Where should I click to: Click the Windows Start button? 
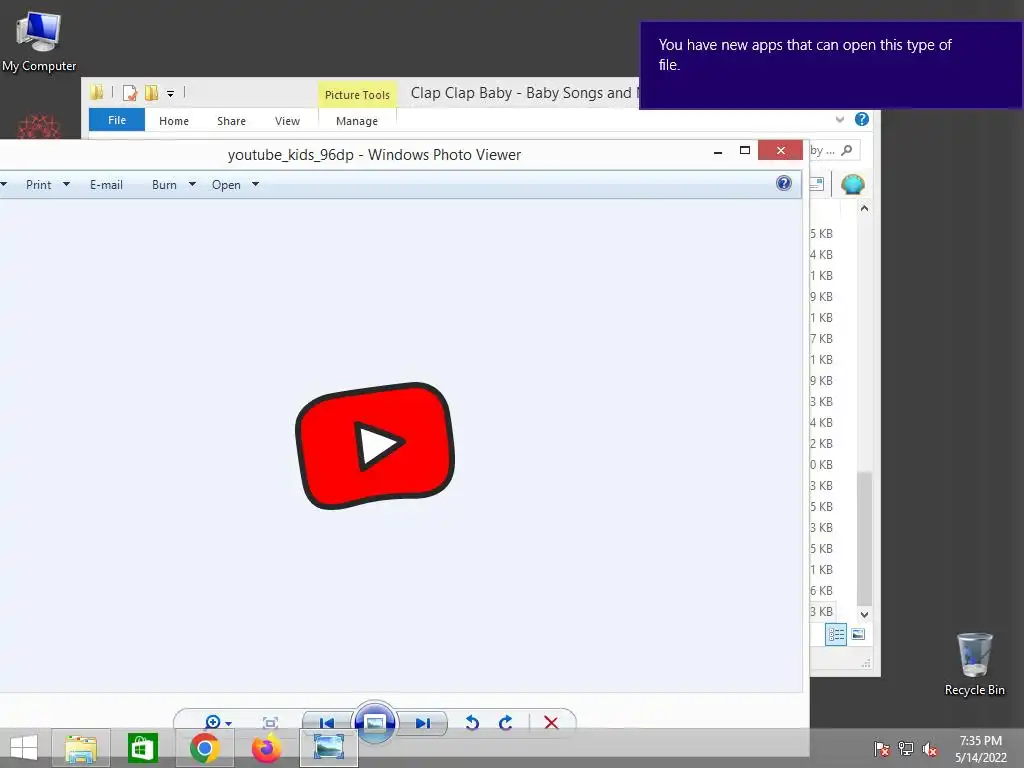tap(24, 748)
